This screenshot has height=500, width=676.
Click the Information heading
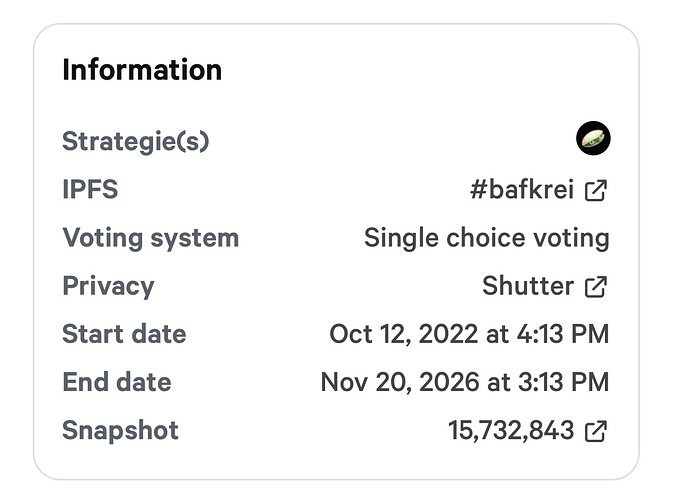coord(142,70)
